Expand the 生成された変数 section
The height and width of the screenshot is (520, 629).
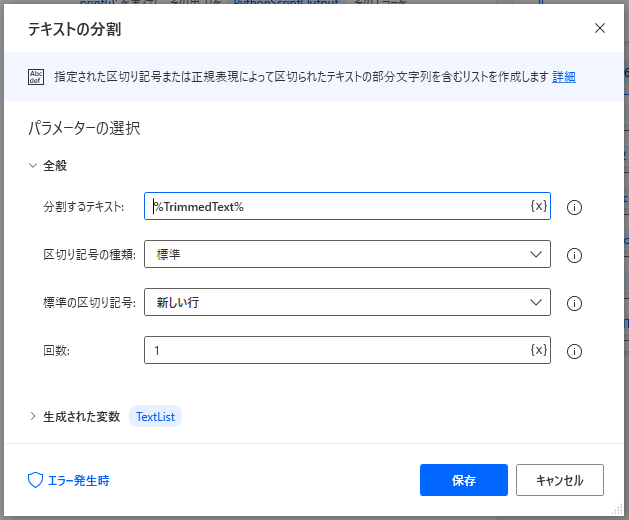click(33, 416)
